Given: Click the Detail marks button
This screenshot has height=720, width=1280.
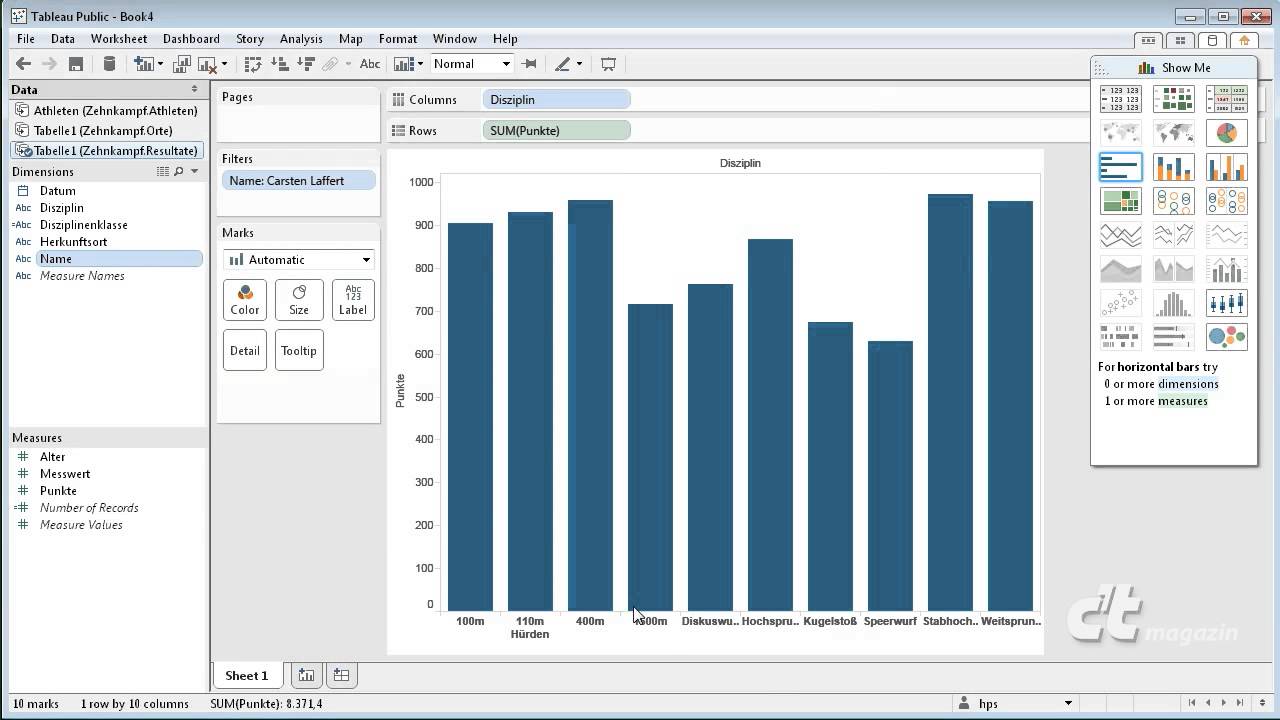Looking at the screenshot, I should click(245, 351).
